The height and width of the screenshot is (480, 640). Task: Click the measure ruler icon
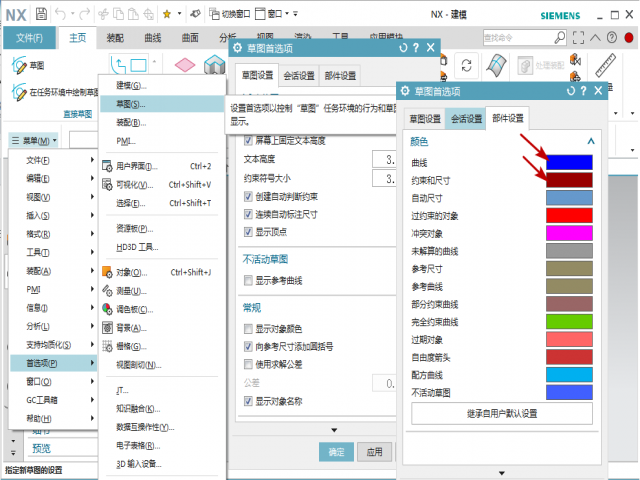pyautogui.click(x=605, y=65)
